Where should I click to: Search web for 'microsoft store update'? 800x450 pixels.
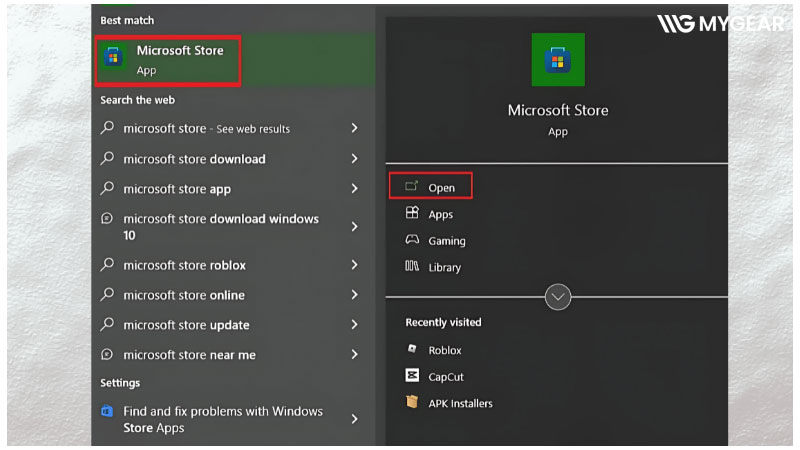click(231, 324)
